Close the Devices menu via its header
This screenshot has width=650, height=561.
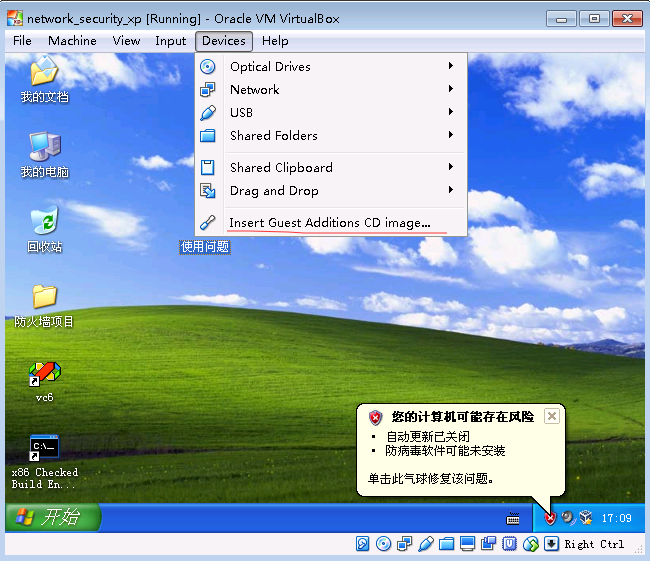[224, 41]
